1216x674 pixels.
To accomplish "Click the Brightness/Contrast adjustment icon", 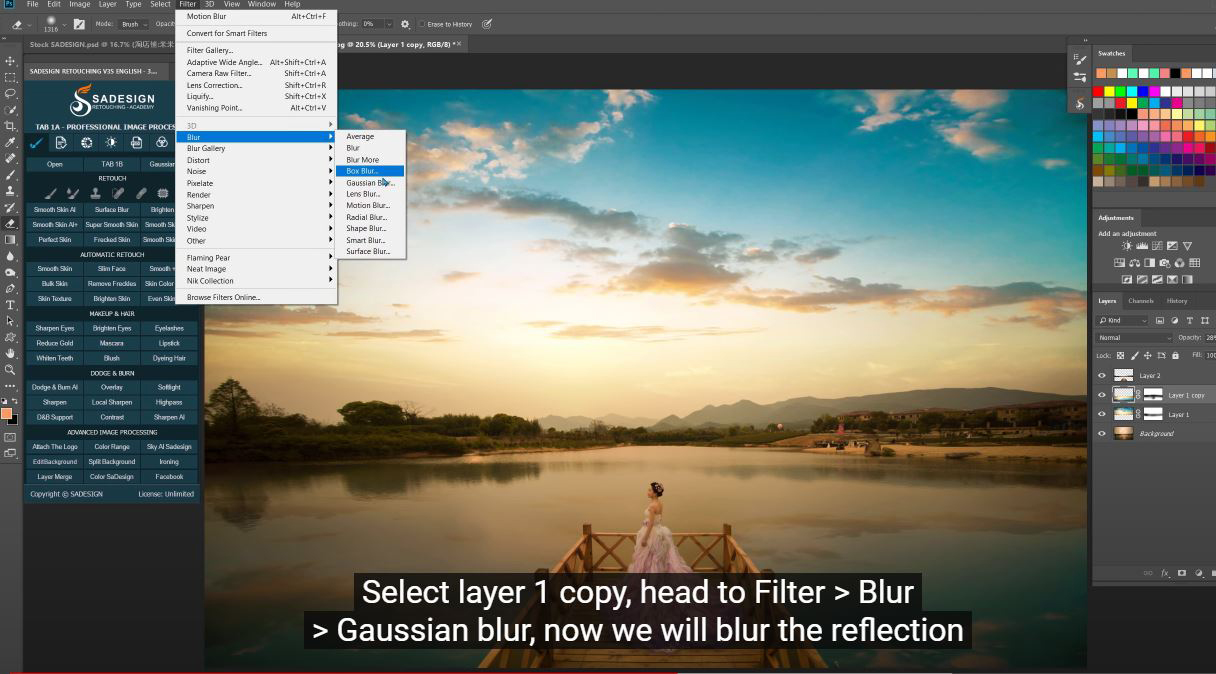I will pyautogui.click(x=1127, y=246).
